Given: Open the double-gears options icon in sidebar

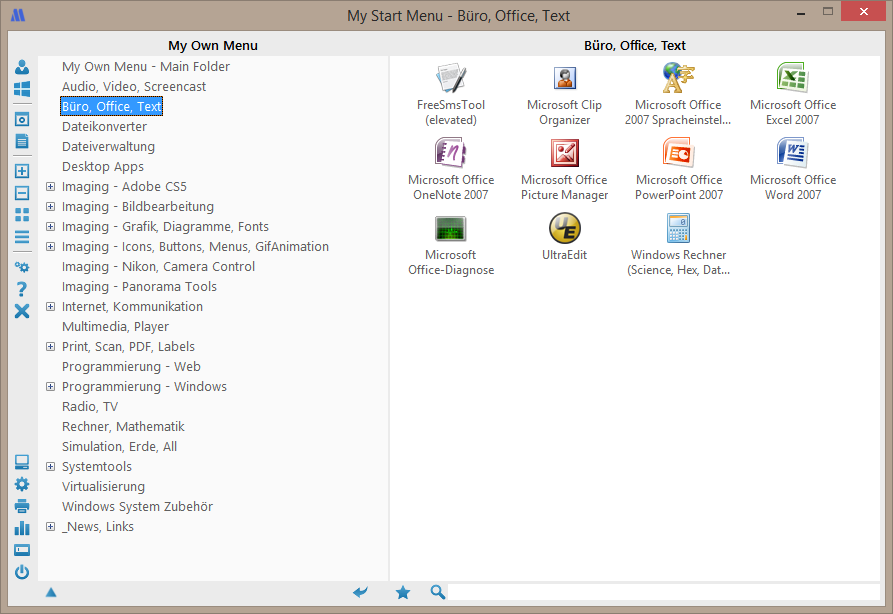Looking at the screenshot, I should pos(22,267).
